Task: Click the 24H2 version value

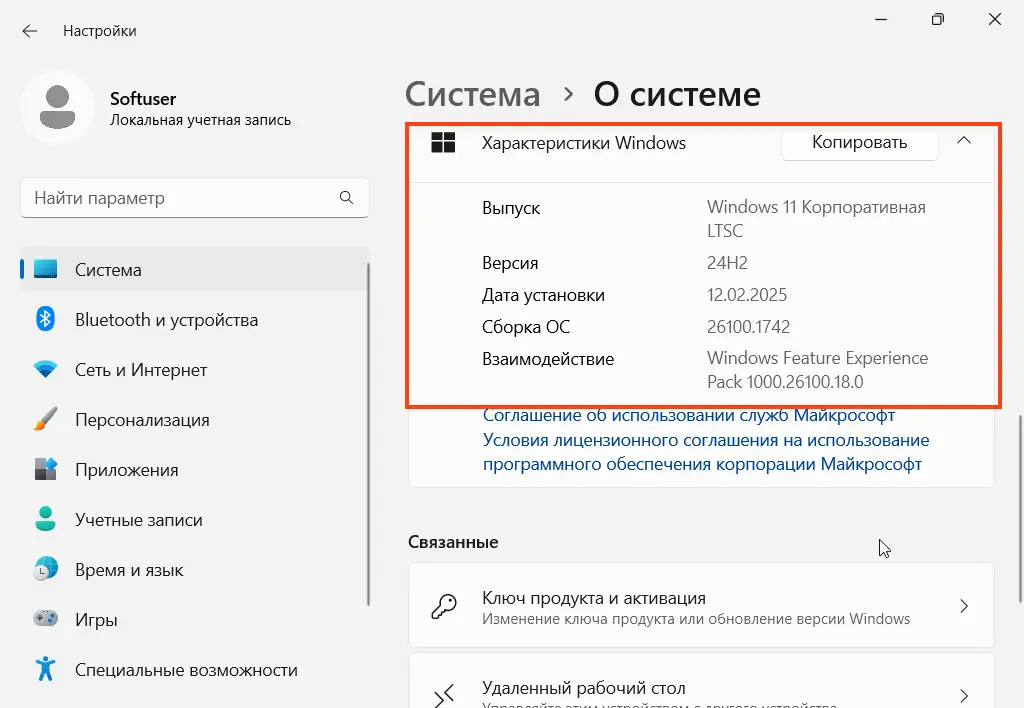Action: click(727, 263)
